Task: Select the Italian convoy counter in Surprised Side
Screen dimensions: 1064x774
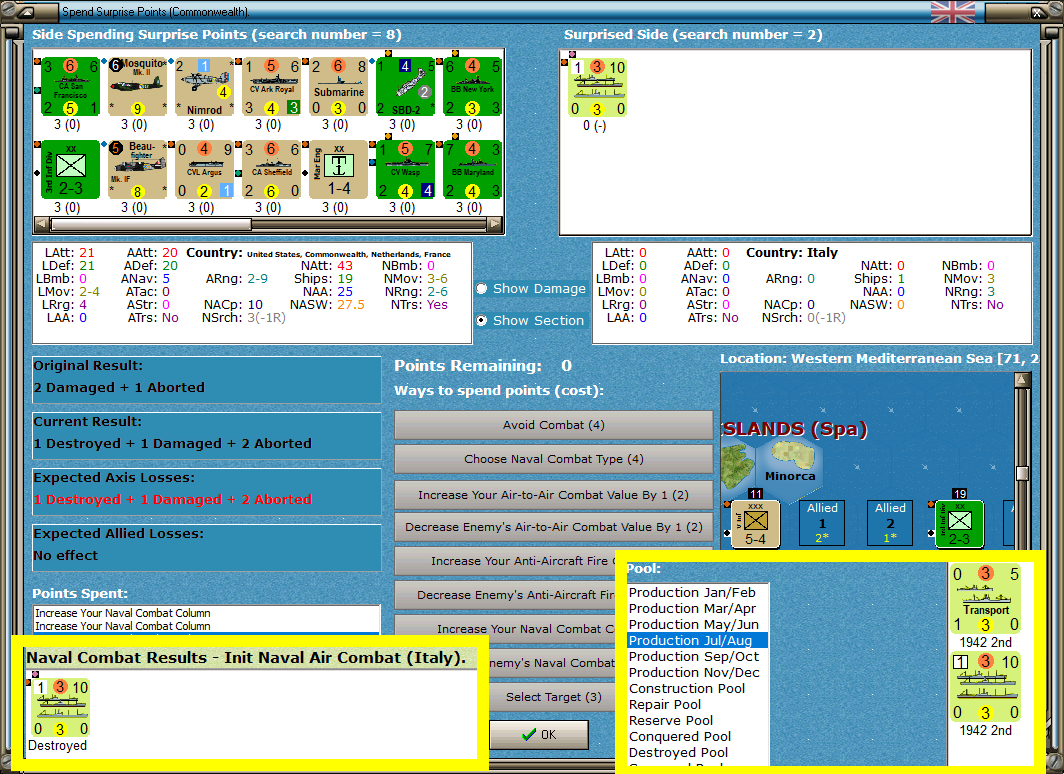Action: pyautogui.click(x=597, y=88)
